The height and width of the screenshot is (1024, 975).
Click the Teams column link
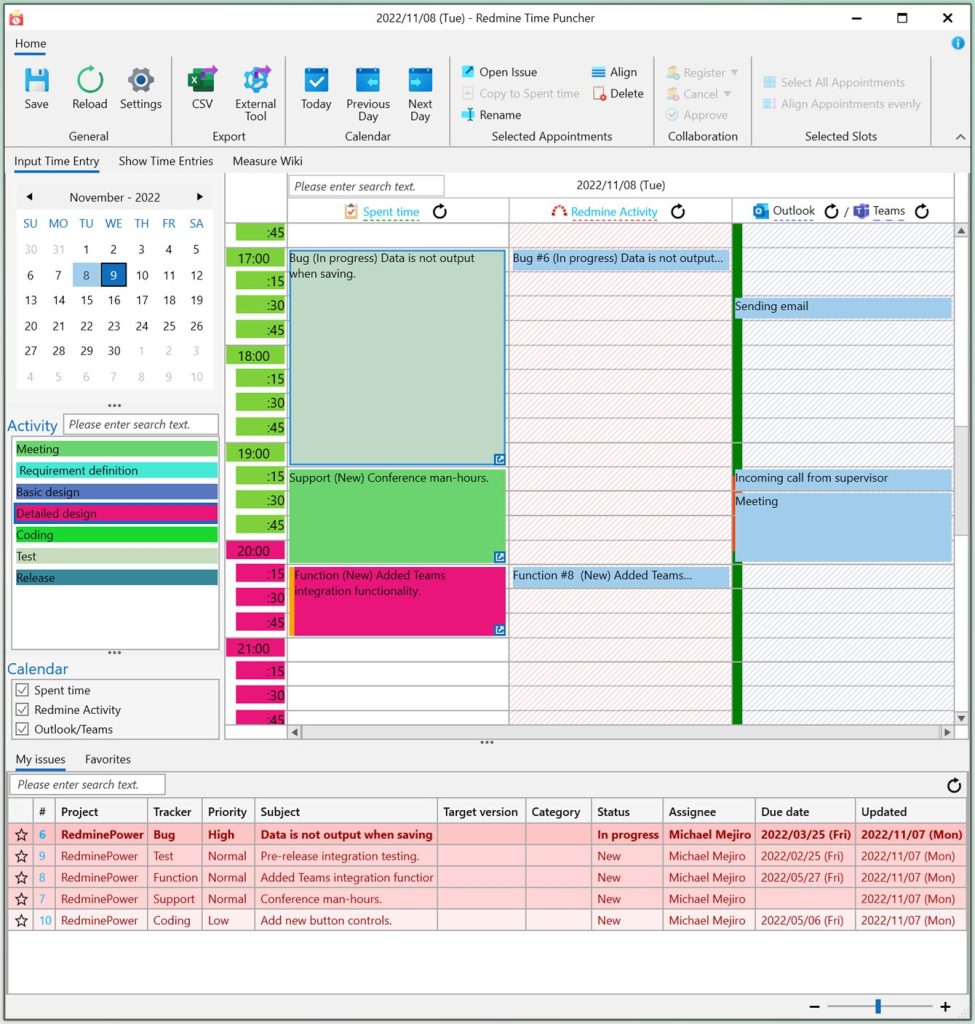point(889,211)
